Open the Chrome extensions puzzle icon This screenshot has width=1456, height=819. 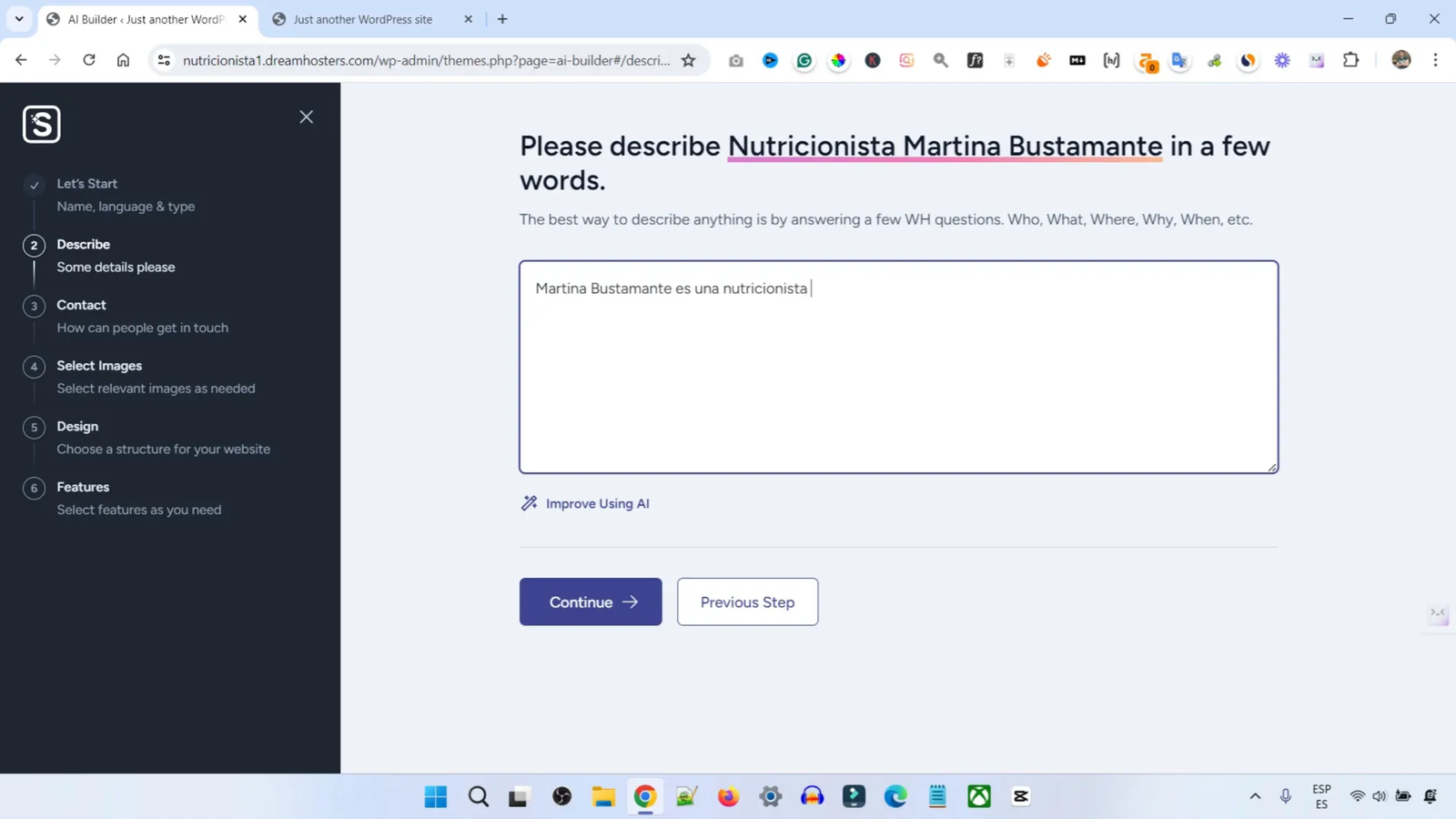pos(1351,61)
